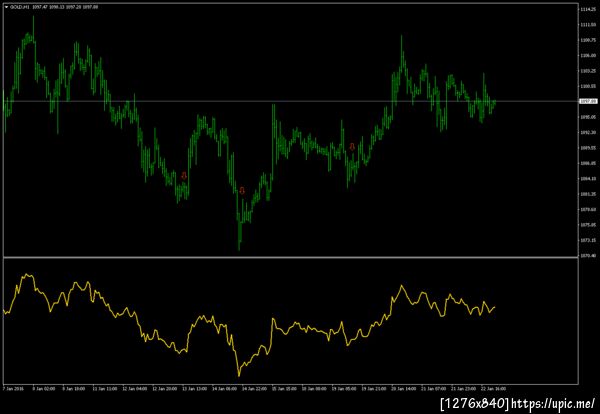Select the red arrow marker at lowest dip
Image resolution: width=600 pixels, height=414 pixels.
242,190
